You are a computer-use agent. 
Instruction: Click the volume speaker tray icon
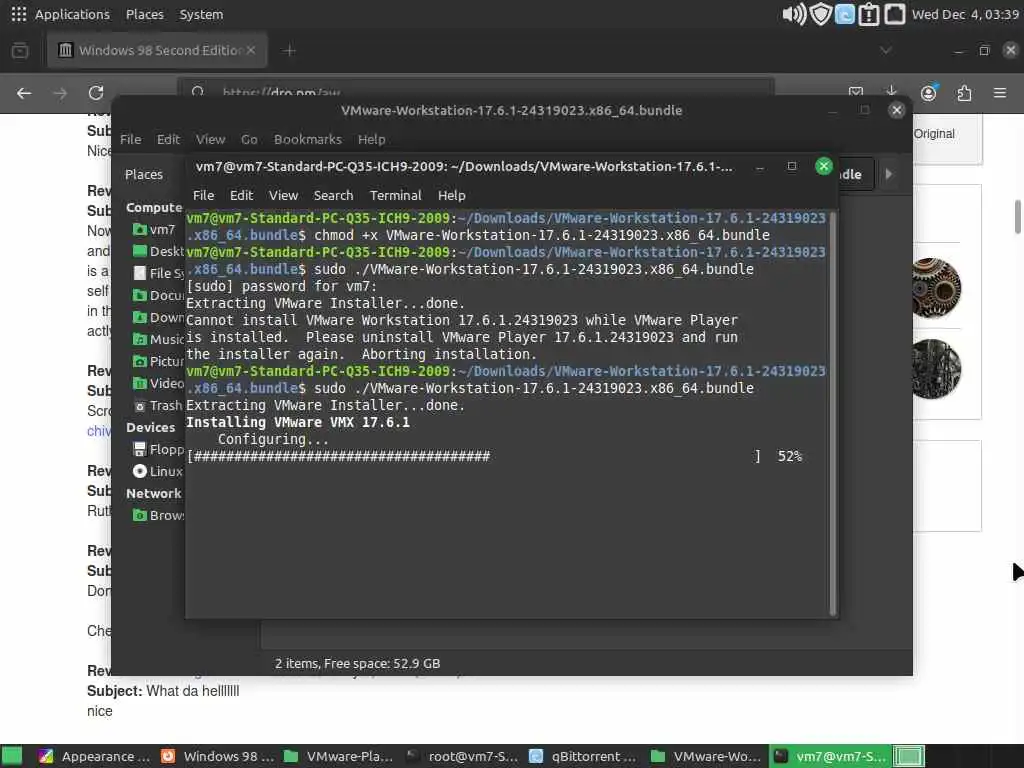click(x=794, y=14)
